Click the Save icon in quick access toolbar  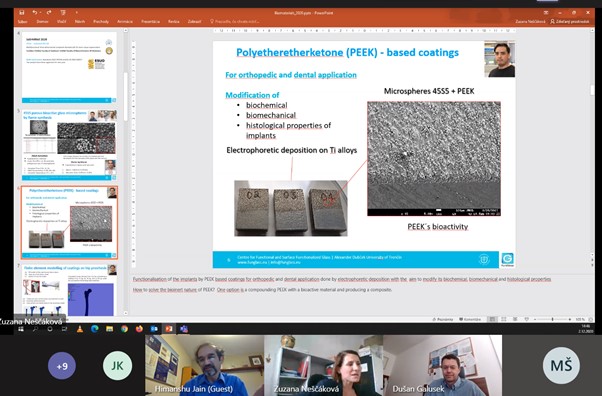[x=22, y=13]
